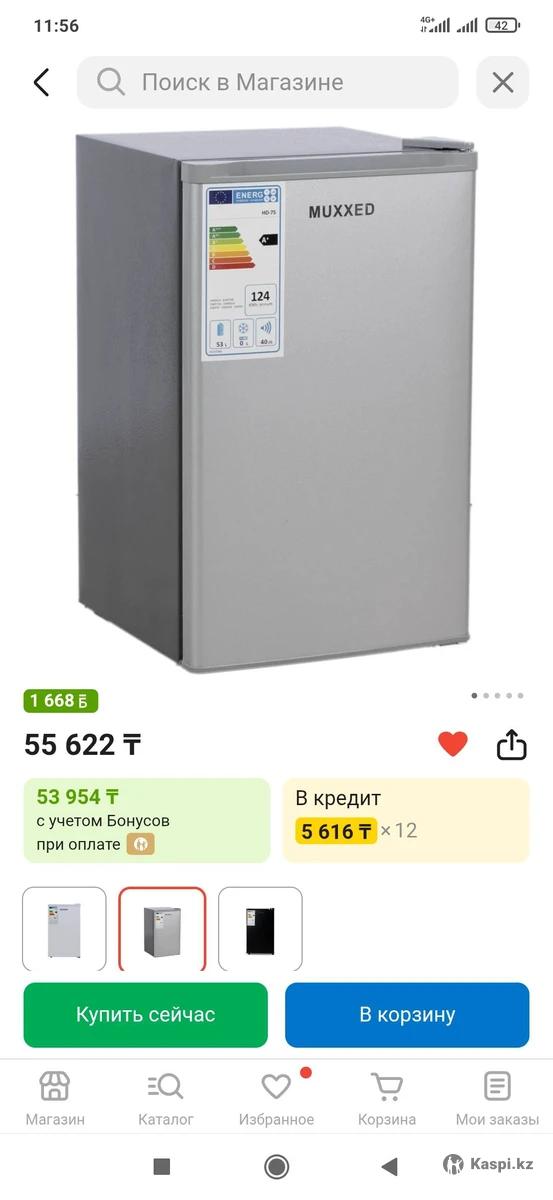The height and width of the screenshot is (1200, 553).
Task: Tap the share icon next to the heart
Action: (511, 745)
